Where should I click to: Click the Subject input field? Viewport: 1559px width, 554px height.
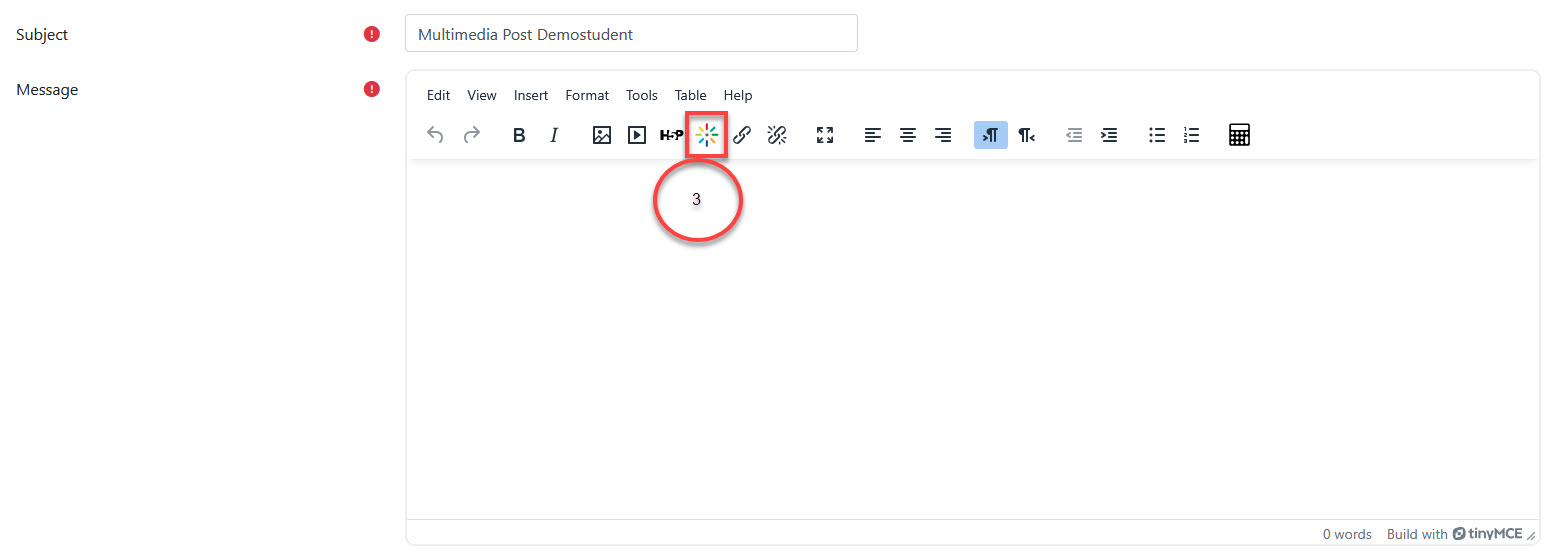pos(631,34)
